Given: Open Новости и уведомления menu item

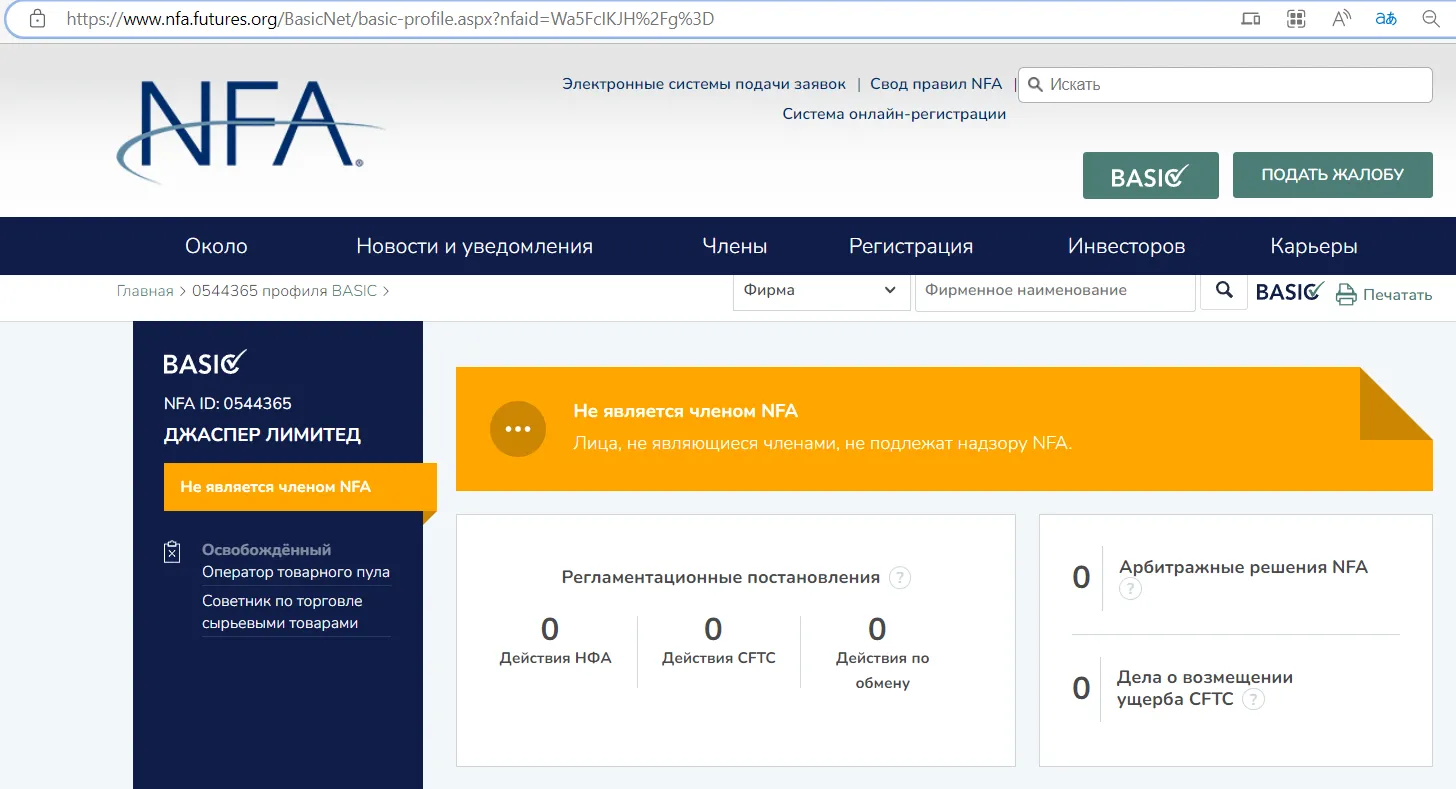Looking at the screenshot, I should 474,246.
